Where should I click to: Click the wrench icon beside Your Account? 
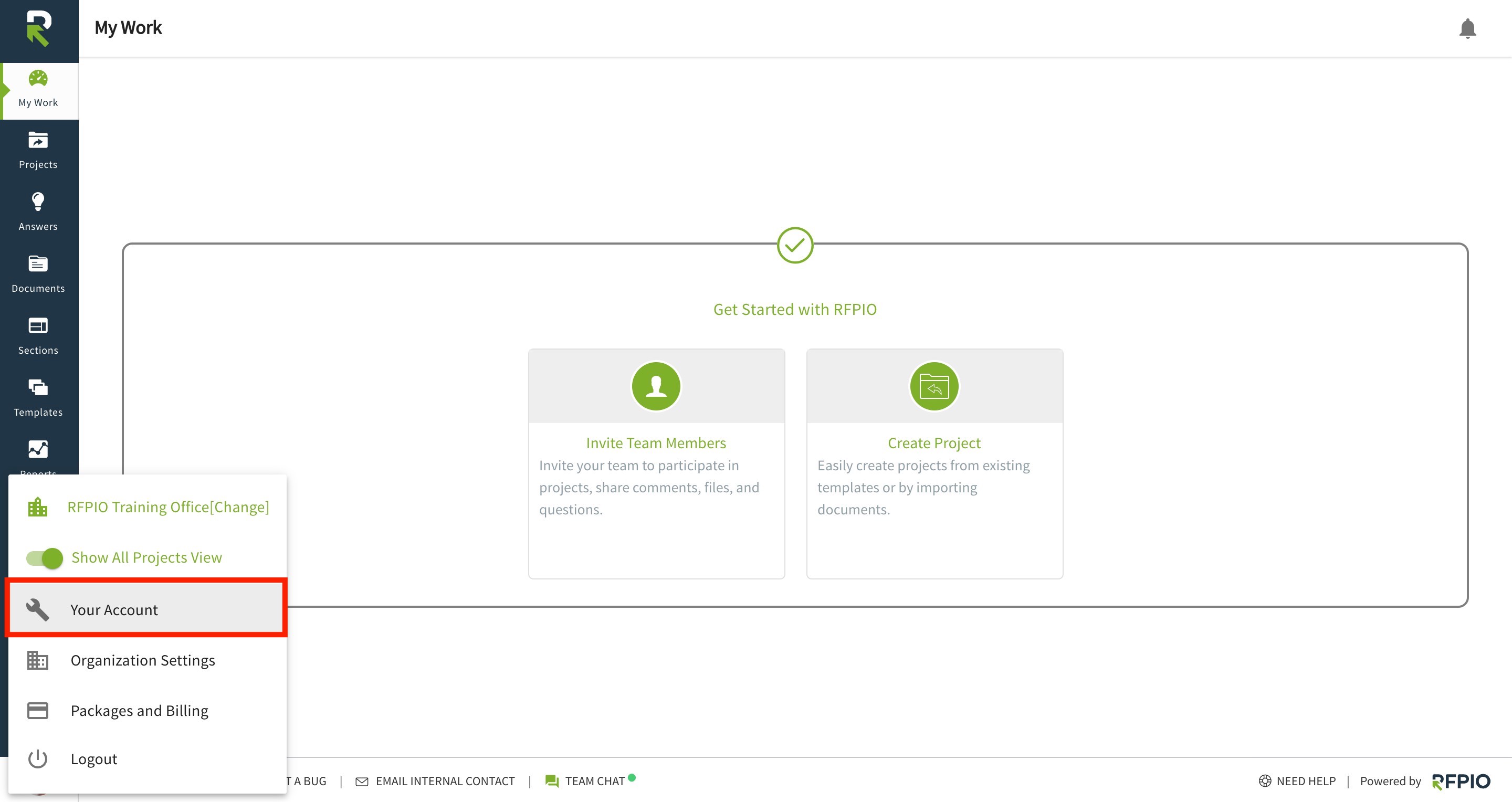(x=38, y=609)
